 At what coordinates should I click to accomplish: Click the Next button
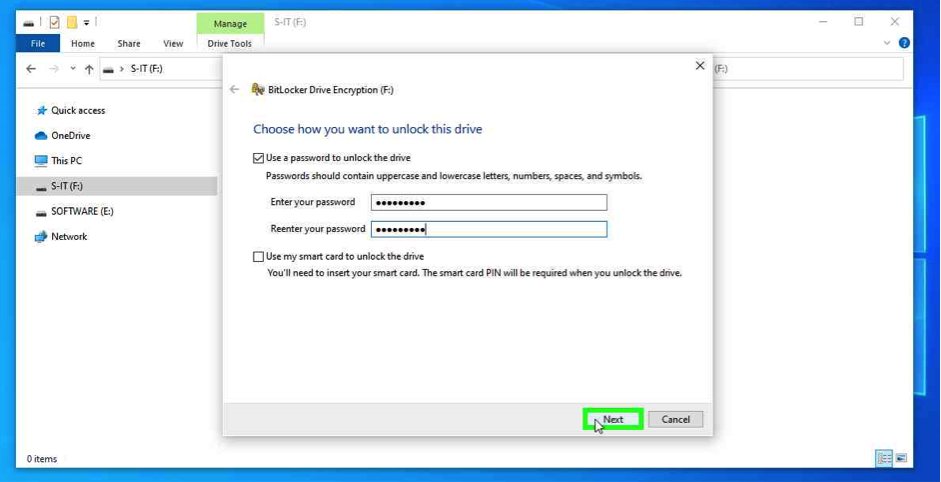[613, 420]
